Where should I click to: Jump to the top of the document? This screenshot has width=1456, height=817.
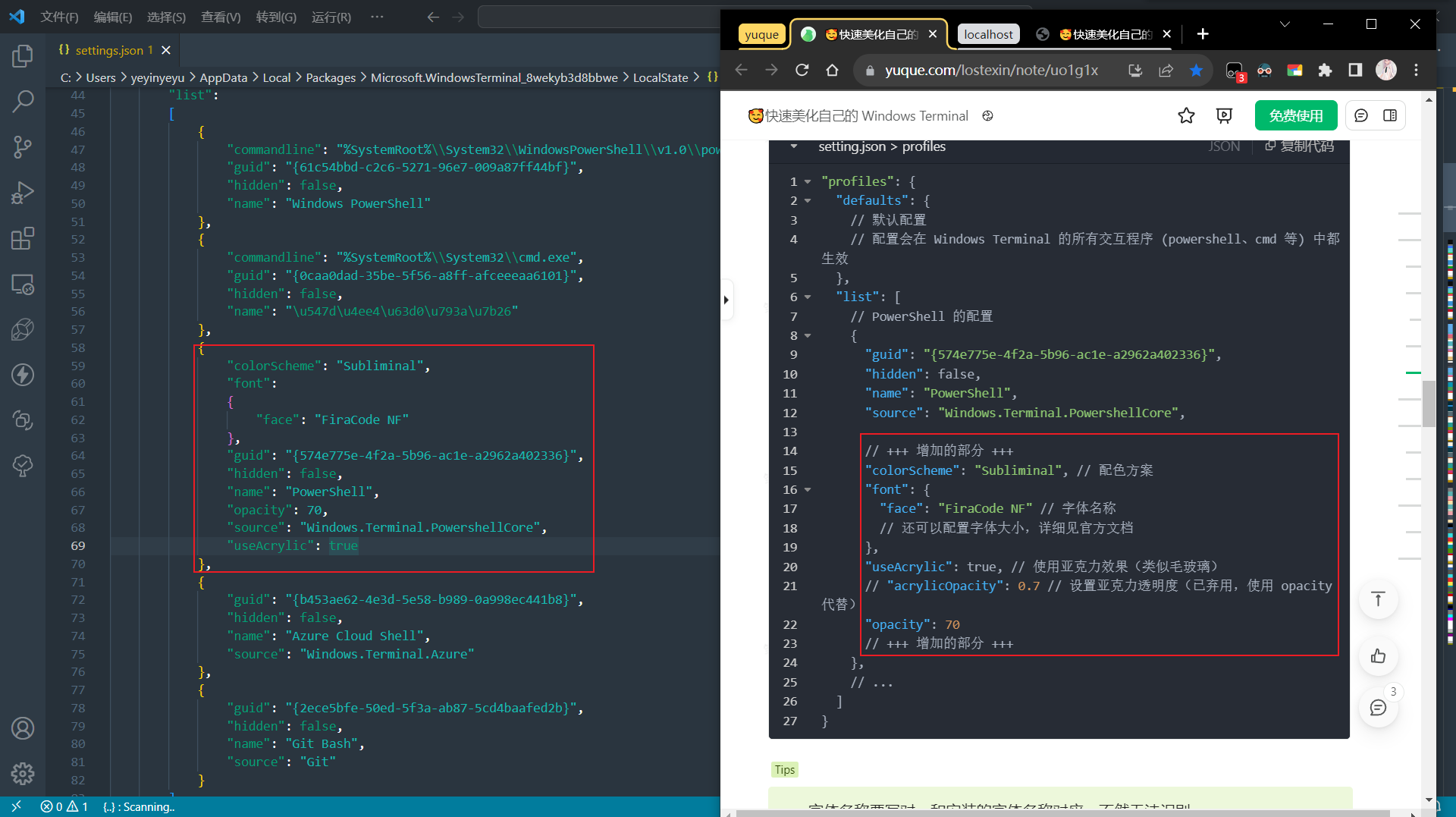pyautogui.click(x=1378, y=599)
